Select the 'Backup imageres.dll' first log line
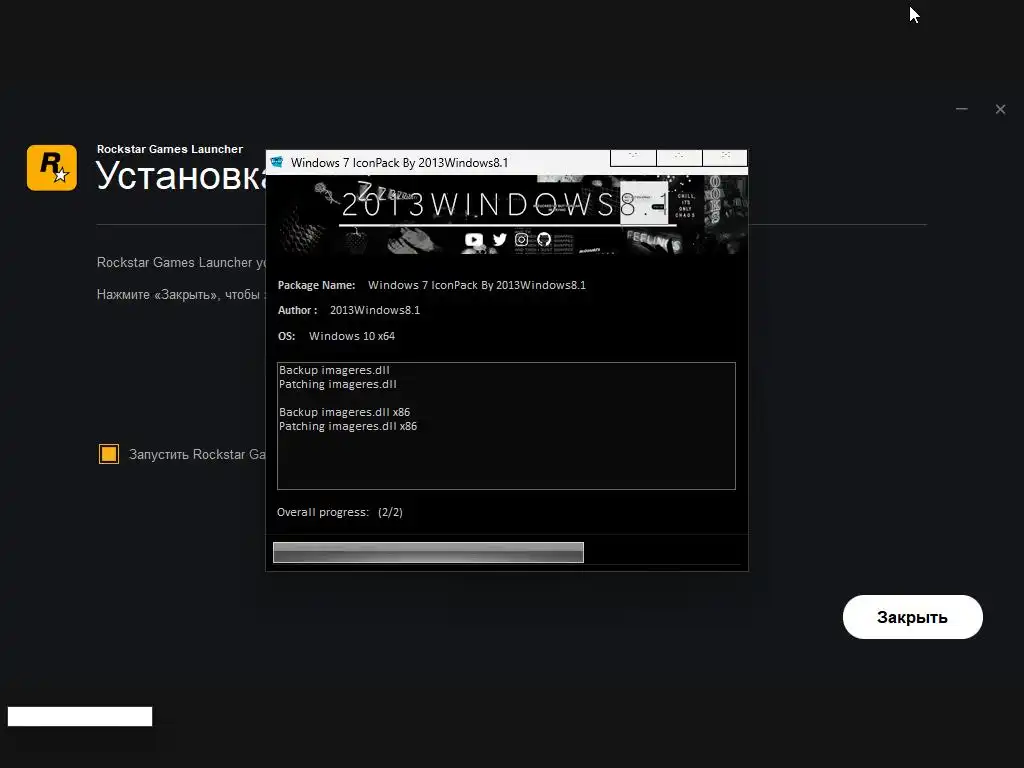Image resolution: width=1024 pixels, height=768 pixels. click(334, 370)
